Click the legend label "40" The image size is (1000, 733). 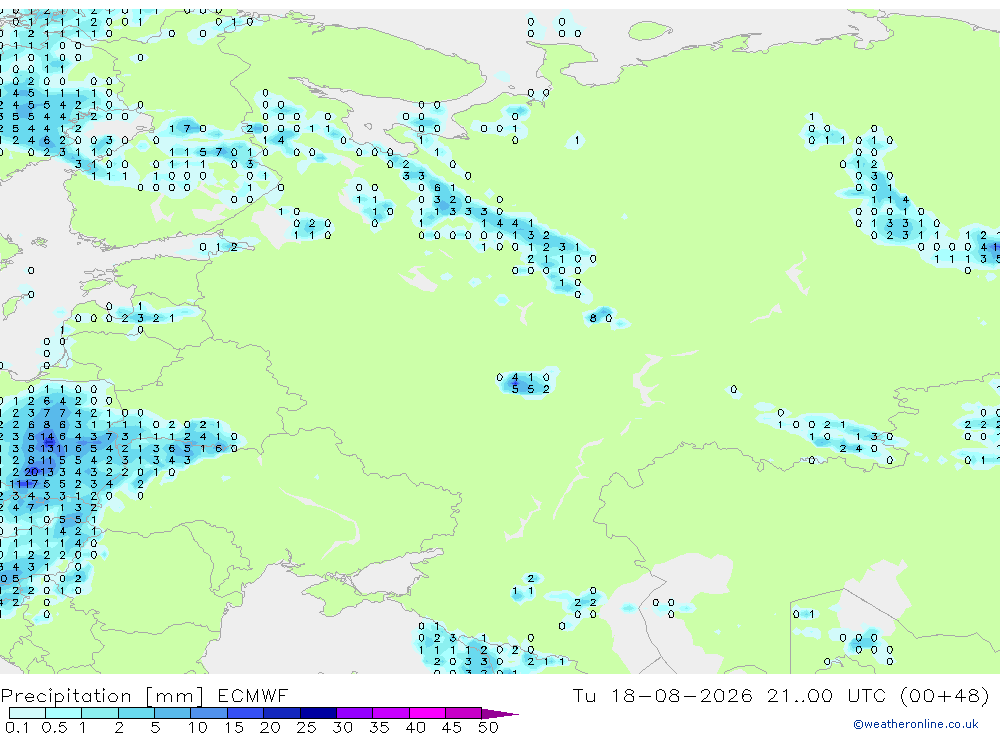415,727
